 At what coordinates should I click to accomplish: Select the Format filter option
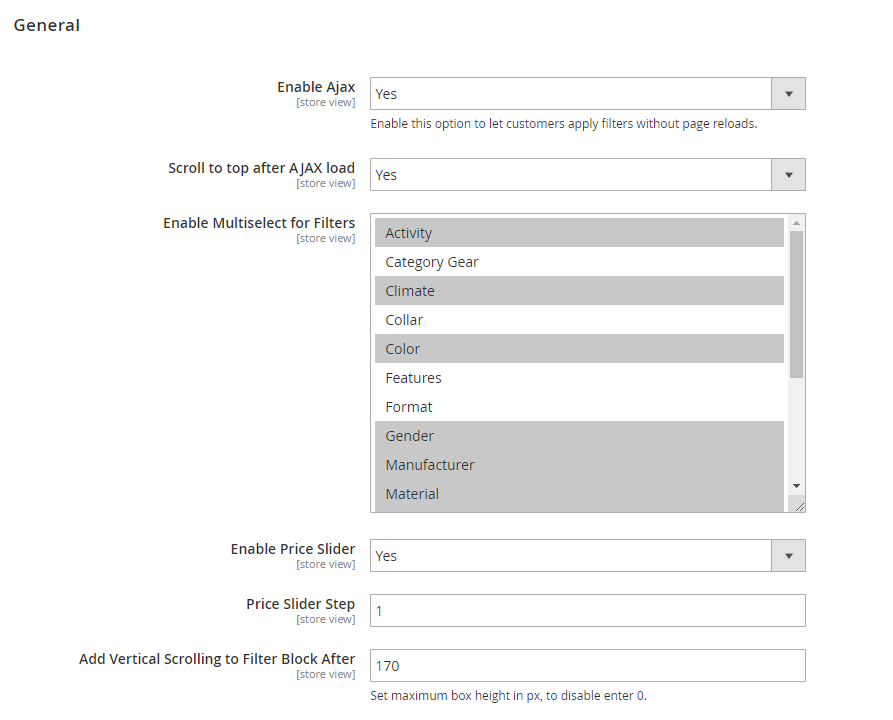click(579, 407)
